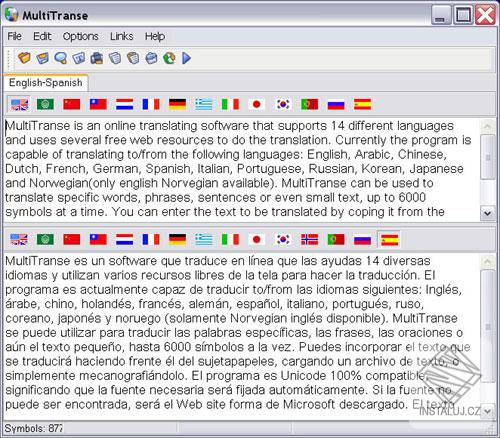Choose German flag in target language row
The image size is (500, 438).
177,239
